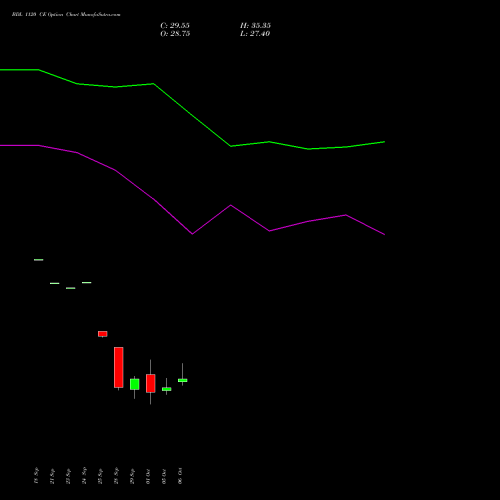Select the small red candle for 25 Sep
The image size is (500, 500).
[103, 334]
